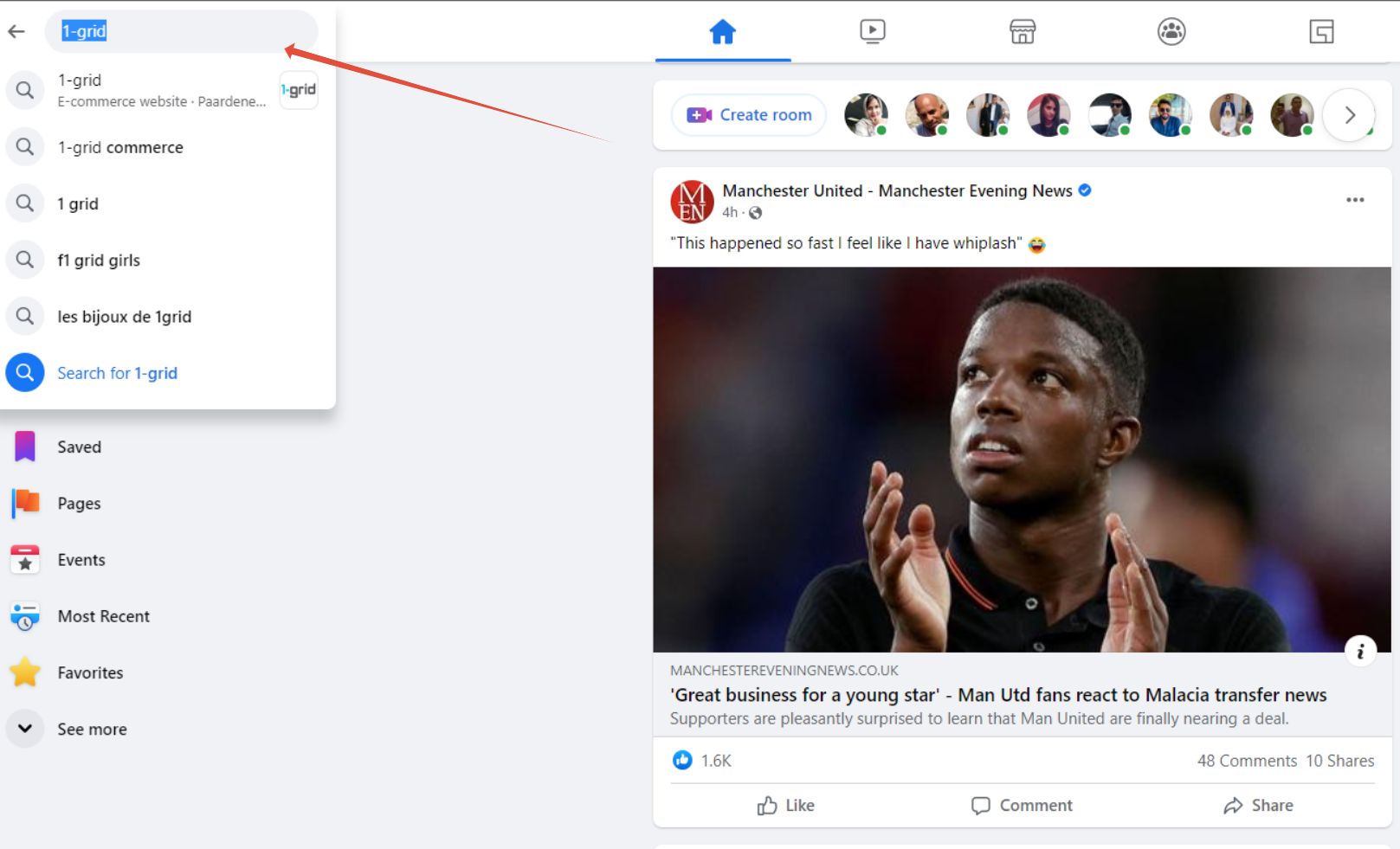
Task: Open the Gaming tab
Action: (1321, 32)
